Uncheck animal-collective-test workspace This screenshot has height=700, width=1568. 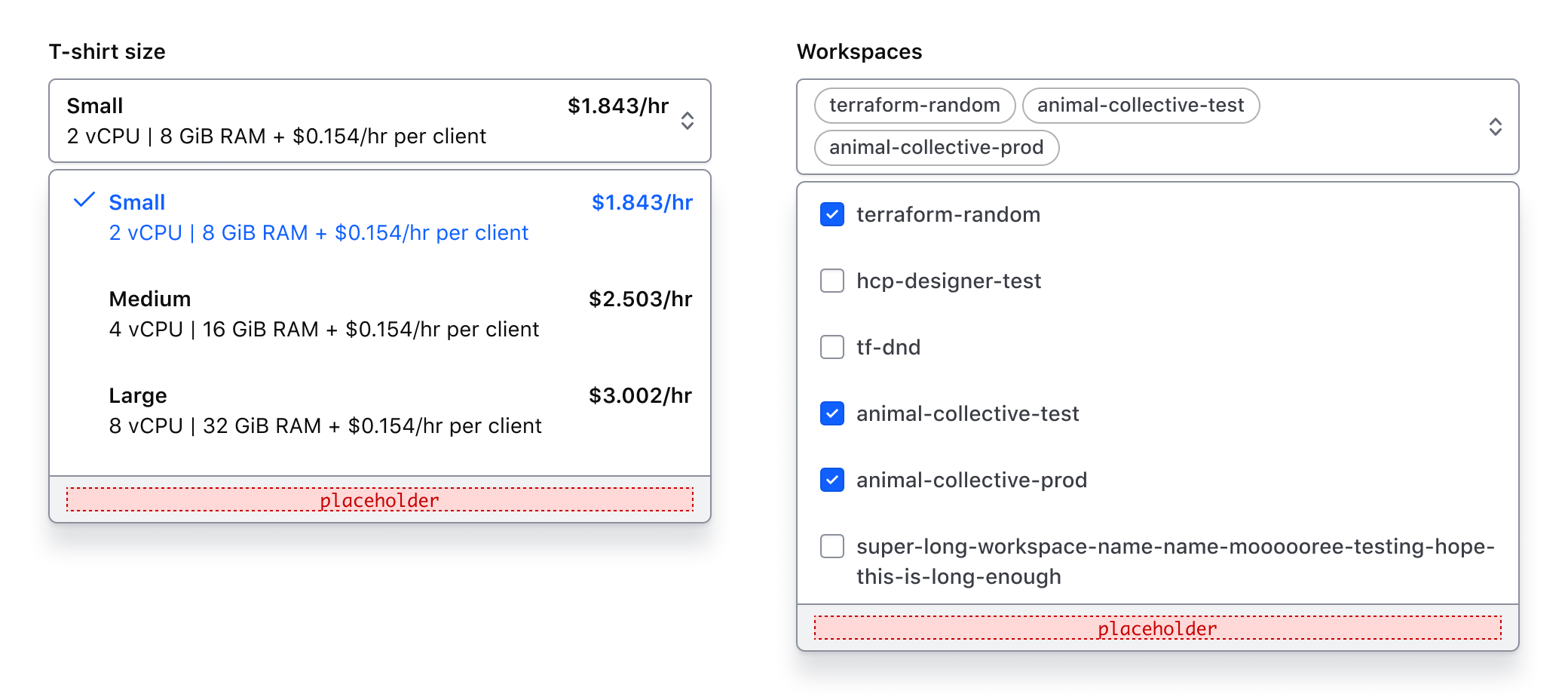click(831, 413)
